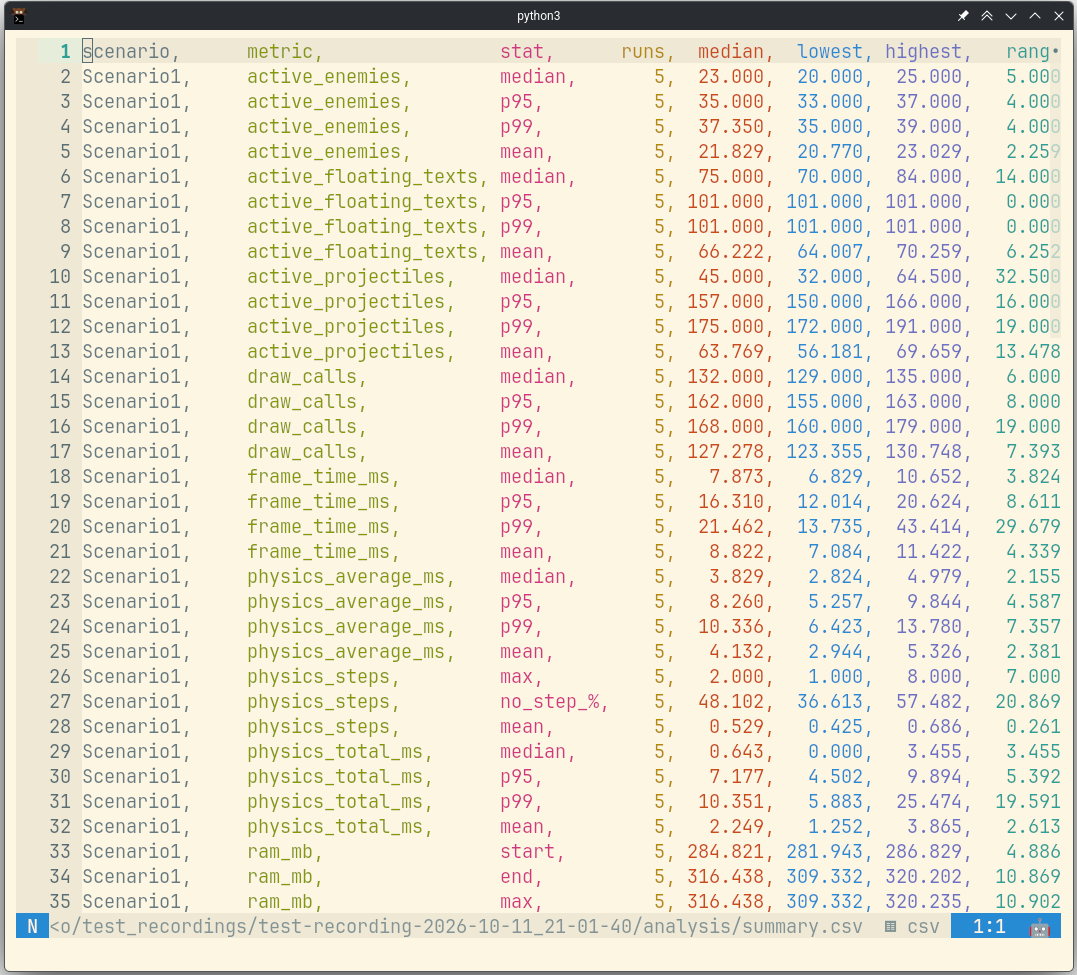The height and width of the screenshot is (975, 1077).
Task: Click the terminal app icon in the title bar
Action: point(19,16)
